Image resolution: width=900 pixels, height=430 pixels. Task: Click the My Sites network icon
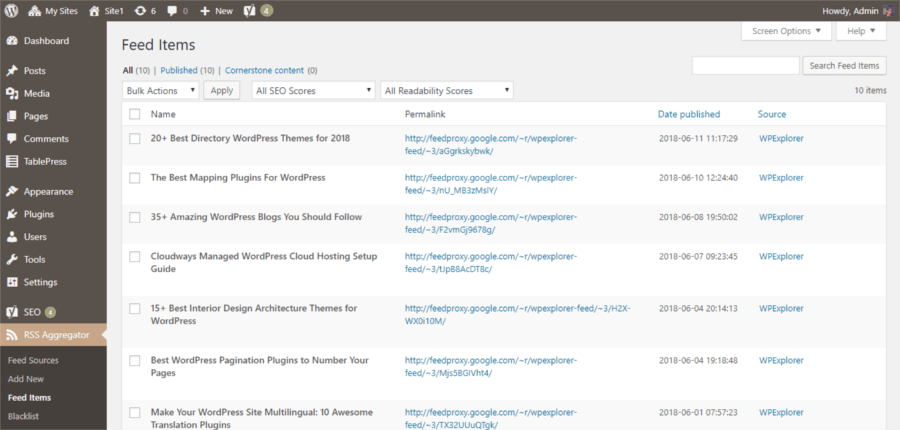tap(34, 11)
